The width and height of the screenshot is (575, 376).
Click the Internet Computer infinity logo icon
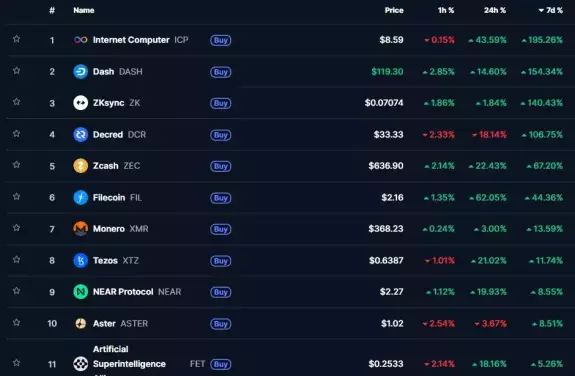[81, 40]
